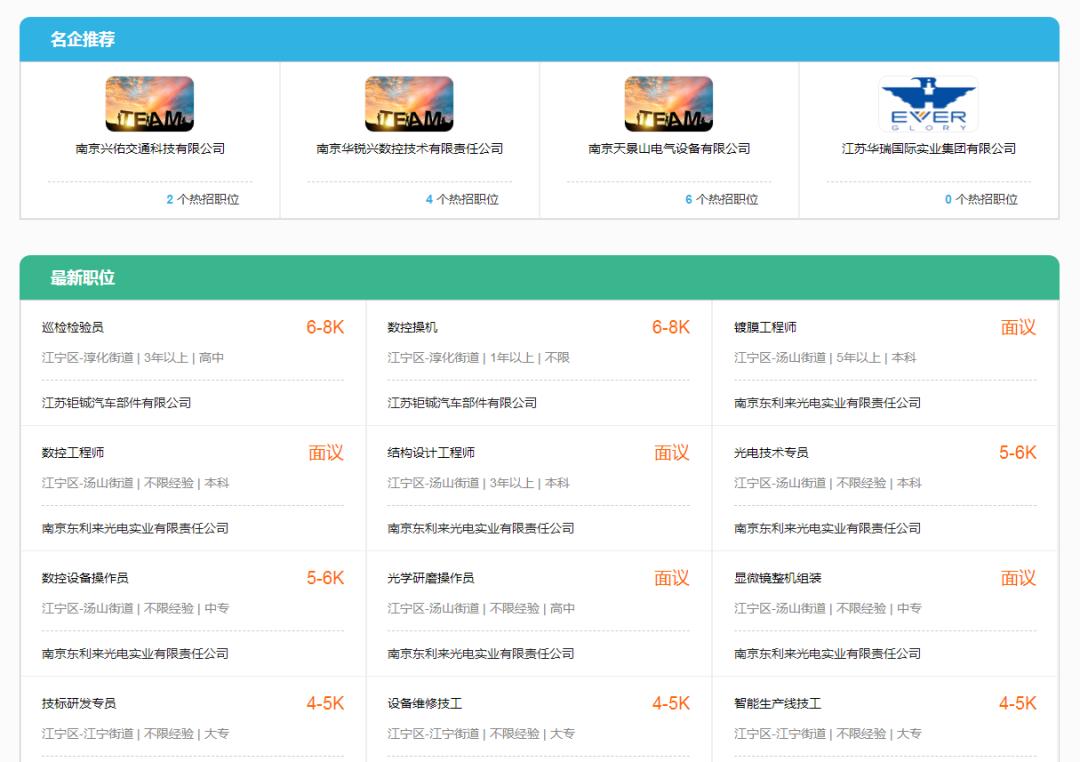
Task: Open the 数控工程师 job posting
Action: pos(72,453)
